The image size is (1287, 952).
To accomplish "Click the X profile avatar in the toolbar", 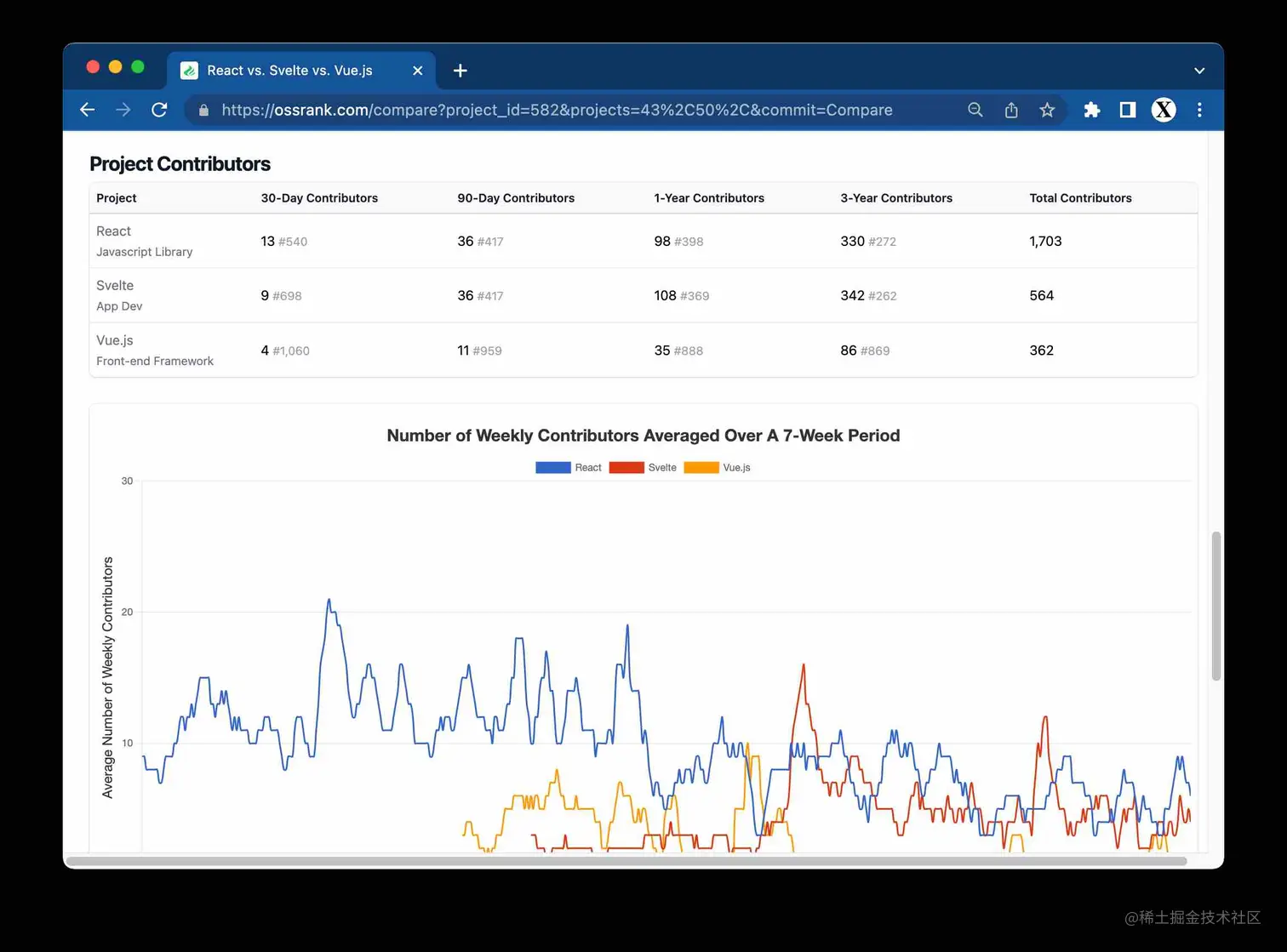I will click(1163, 110).
